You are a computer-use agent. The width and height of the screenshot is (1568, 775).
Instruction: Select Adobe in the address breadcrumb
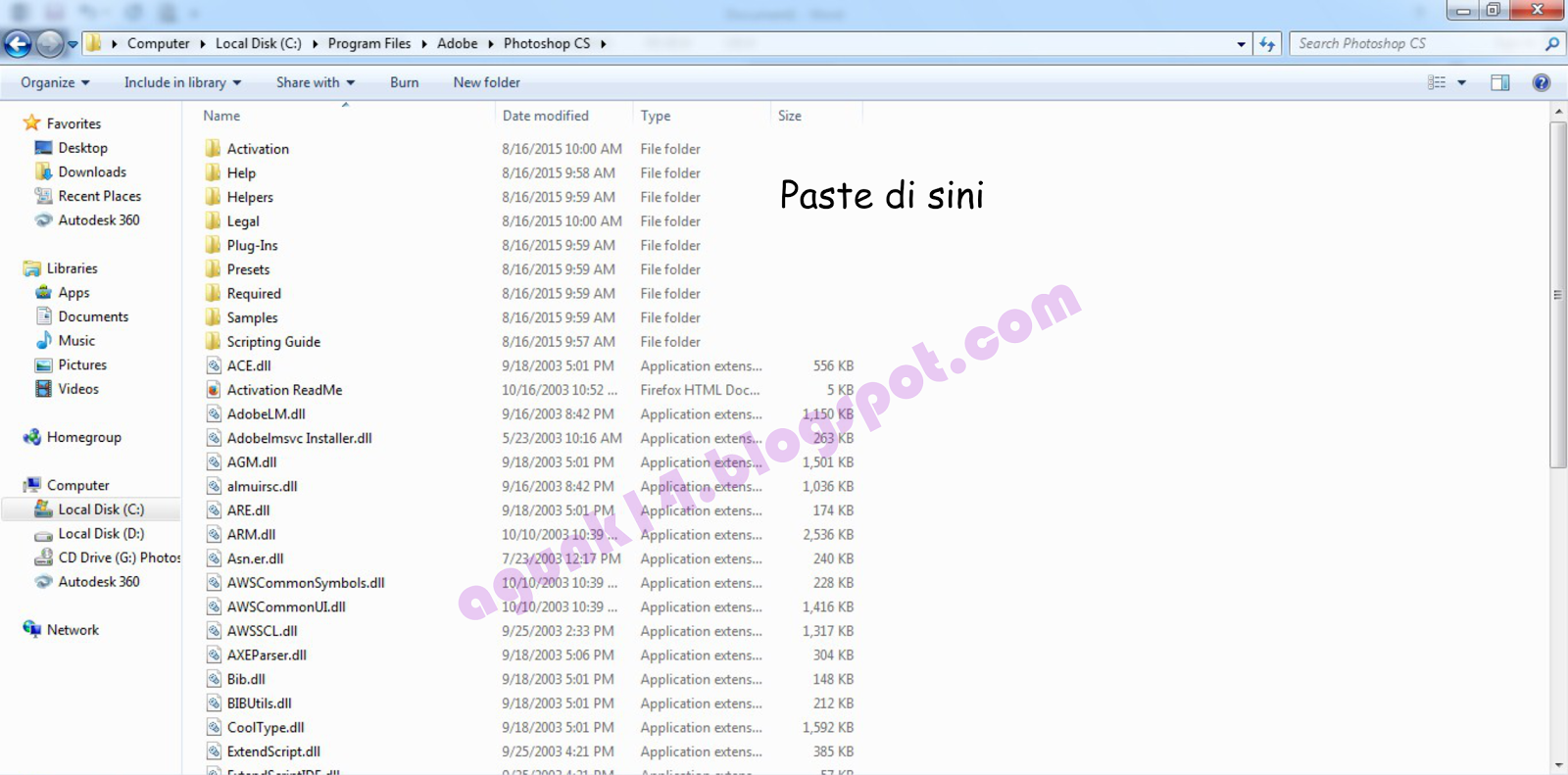tap(458, 44)
